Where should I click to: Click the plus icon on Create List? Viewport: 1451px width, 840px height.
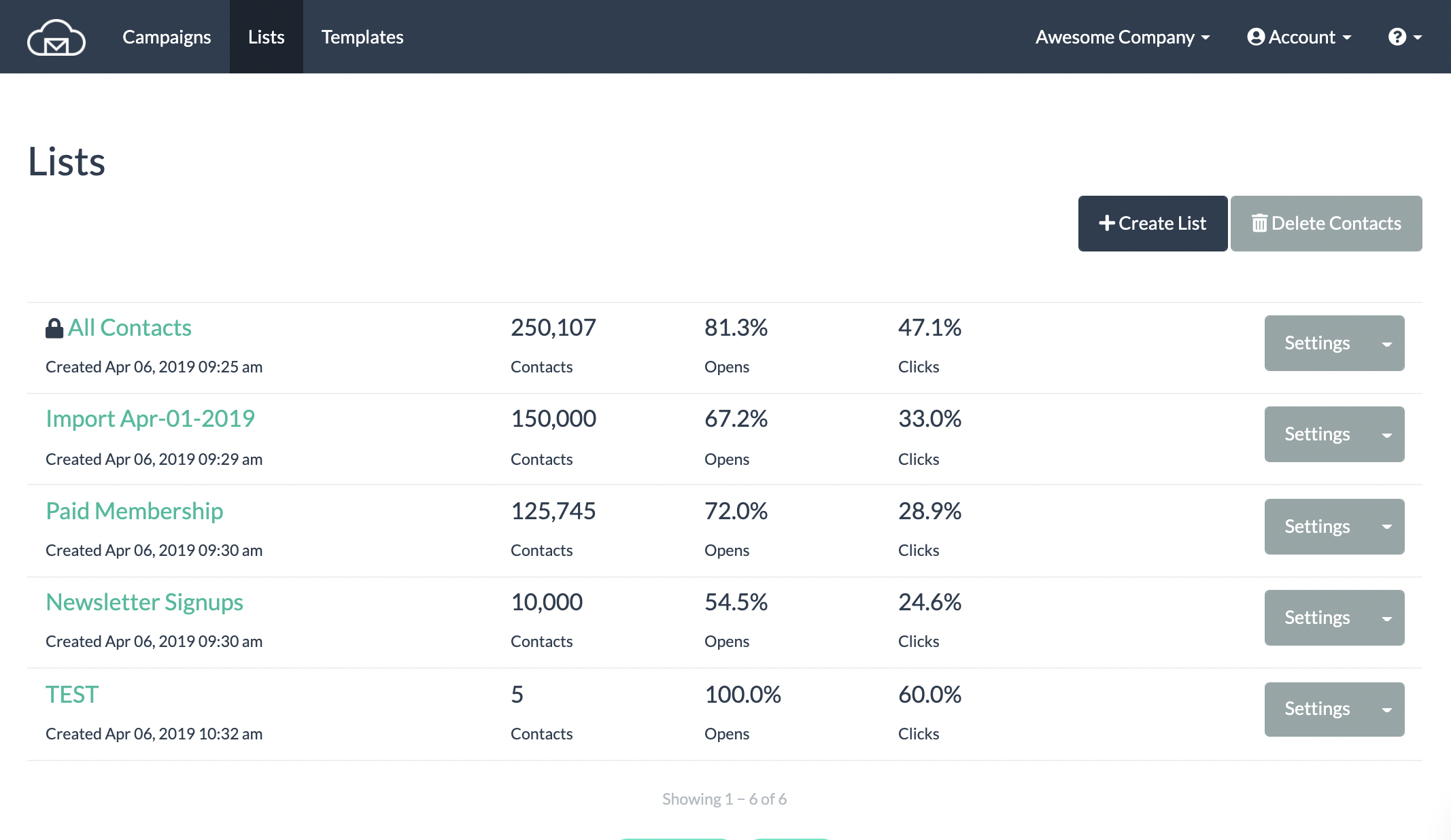coord(1107,222)
